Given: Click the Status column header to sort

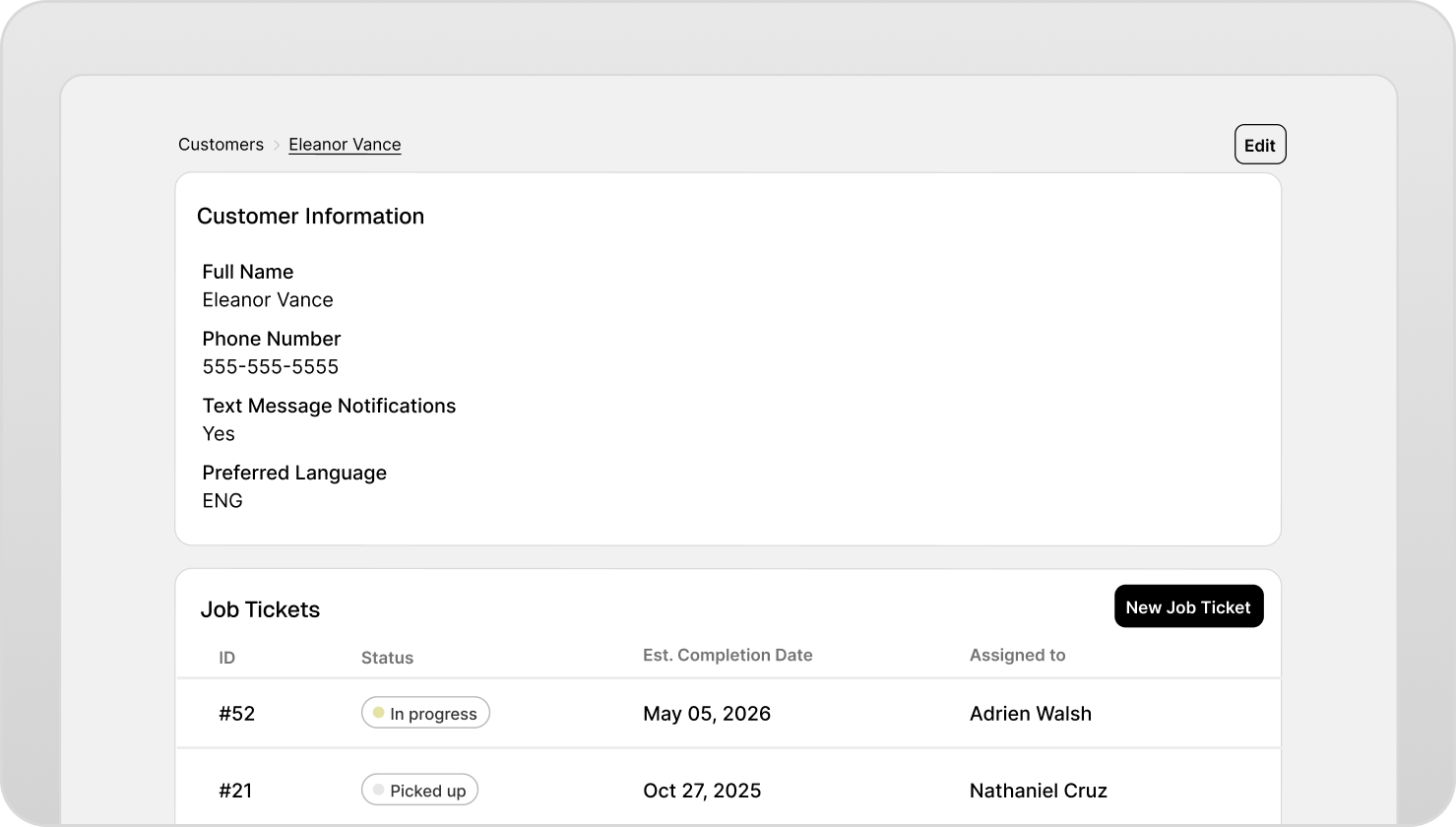Looking at the screenshot, I should coord(387,657).
